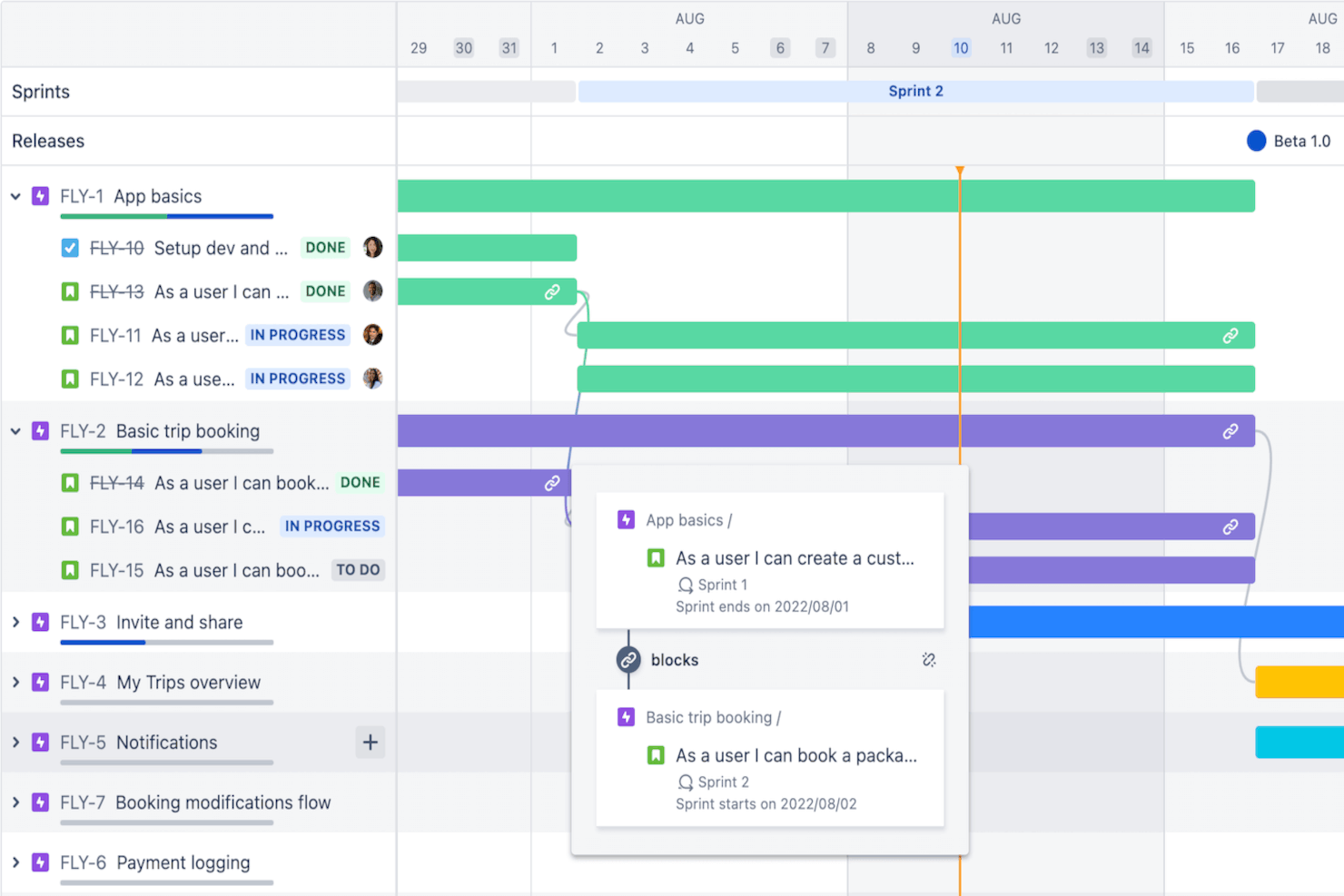Expand the FLY-3 Invite and share epic

click(15, 622)
